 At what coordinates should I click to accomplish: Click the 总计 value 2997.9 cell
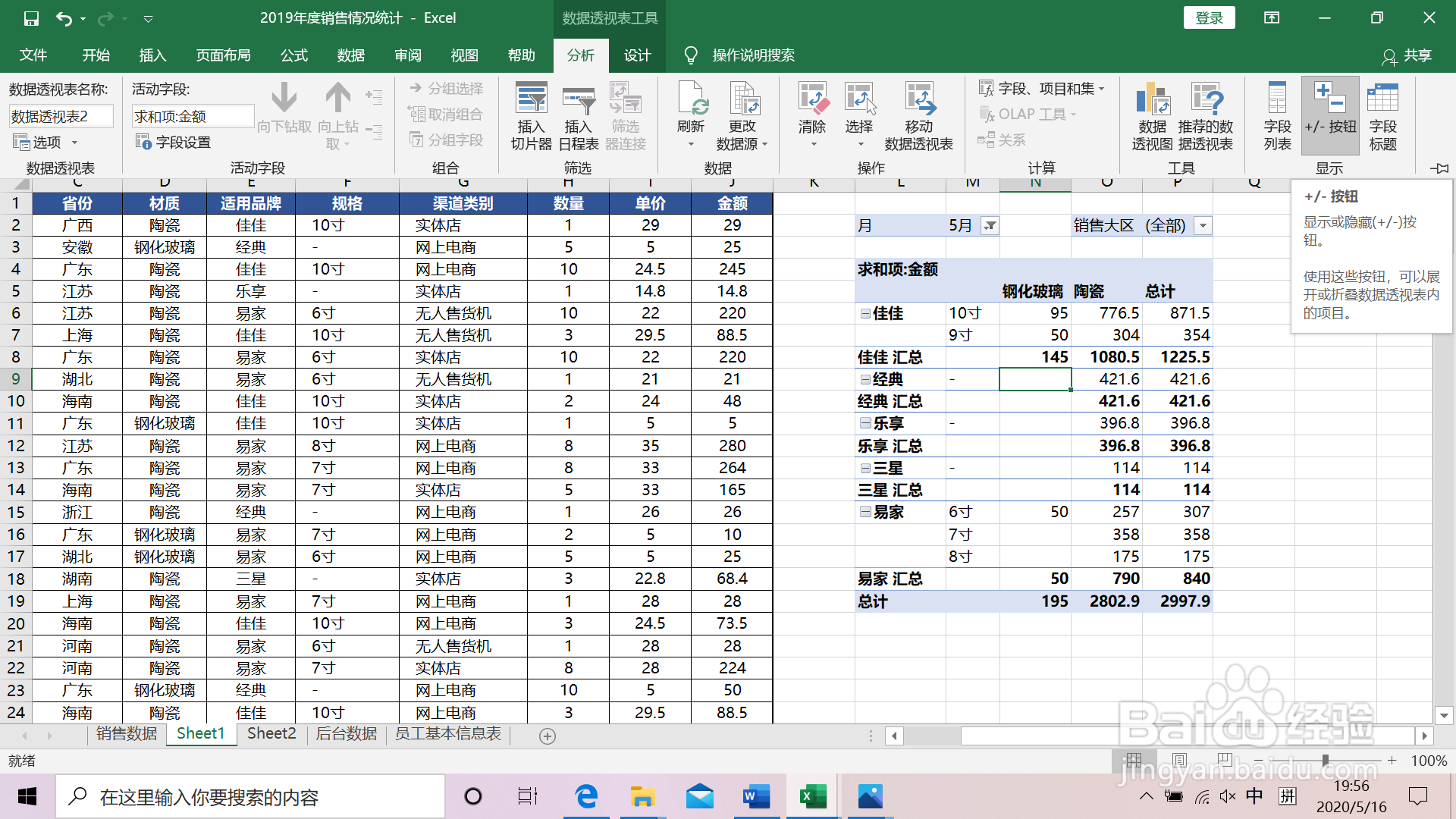point(1178,601)
